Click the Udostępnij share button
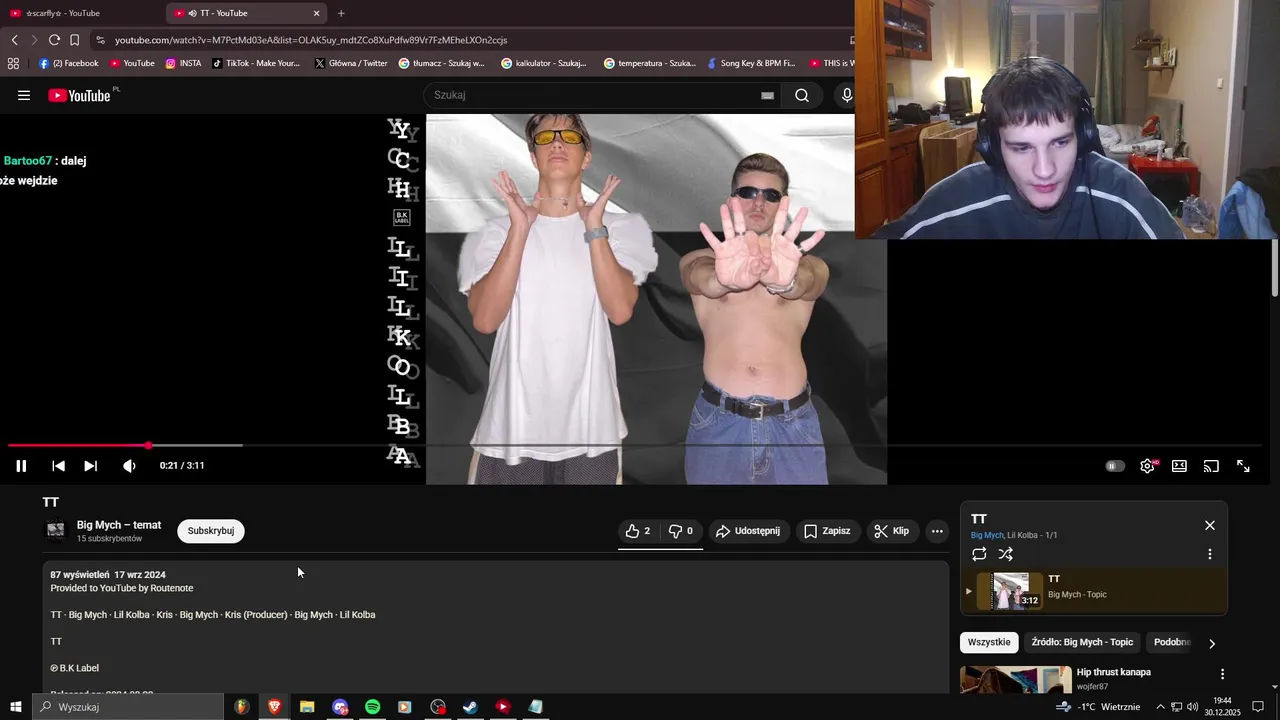This screenshot has height=720, width=1280. click(x=748, y=531)
